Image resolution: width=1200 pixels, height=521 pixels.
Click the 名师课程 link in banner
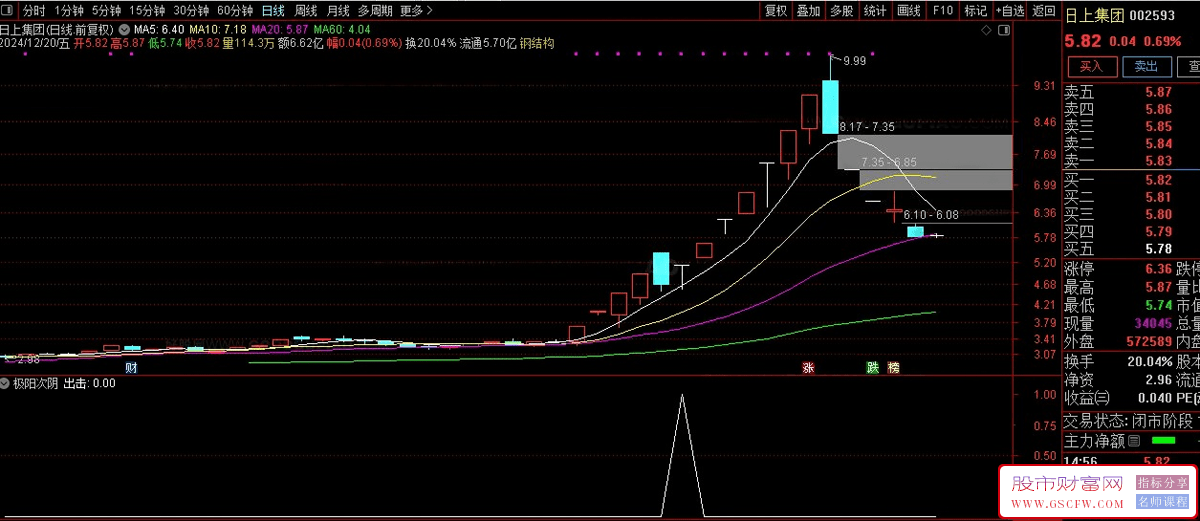tap(1162, 502)
